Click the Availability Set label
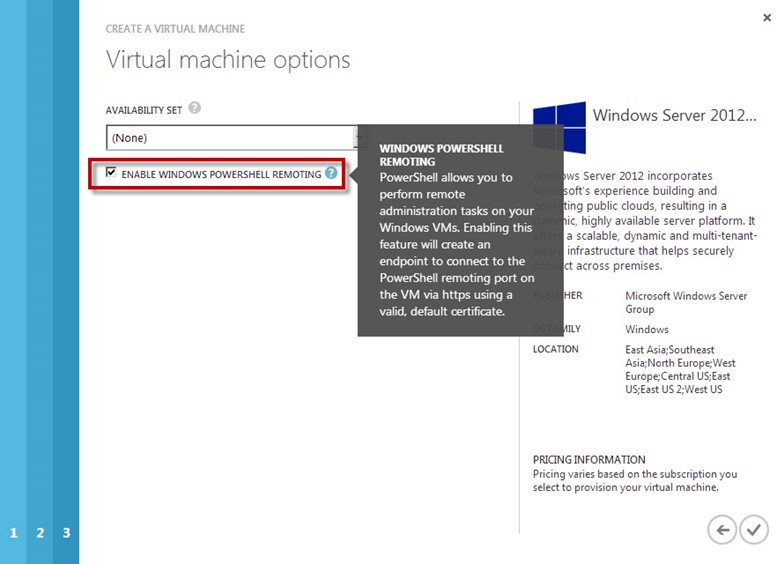This screenshot has width=784, height=564. click(144, 110)
